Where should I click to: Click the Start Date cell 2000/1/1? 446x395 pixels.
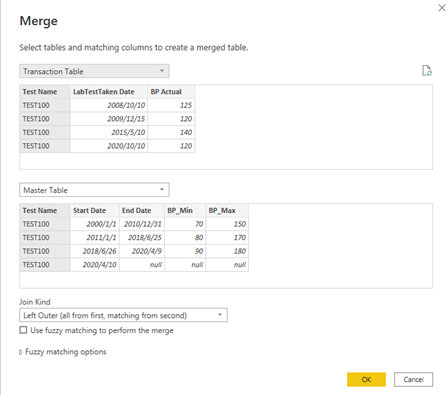[x=95, y=224]
